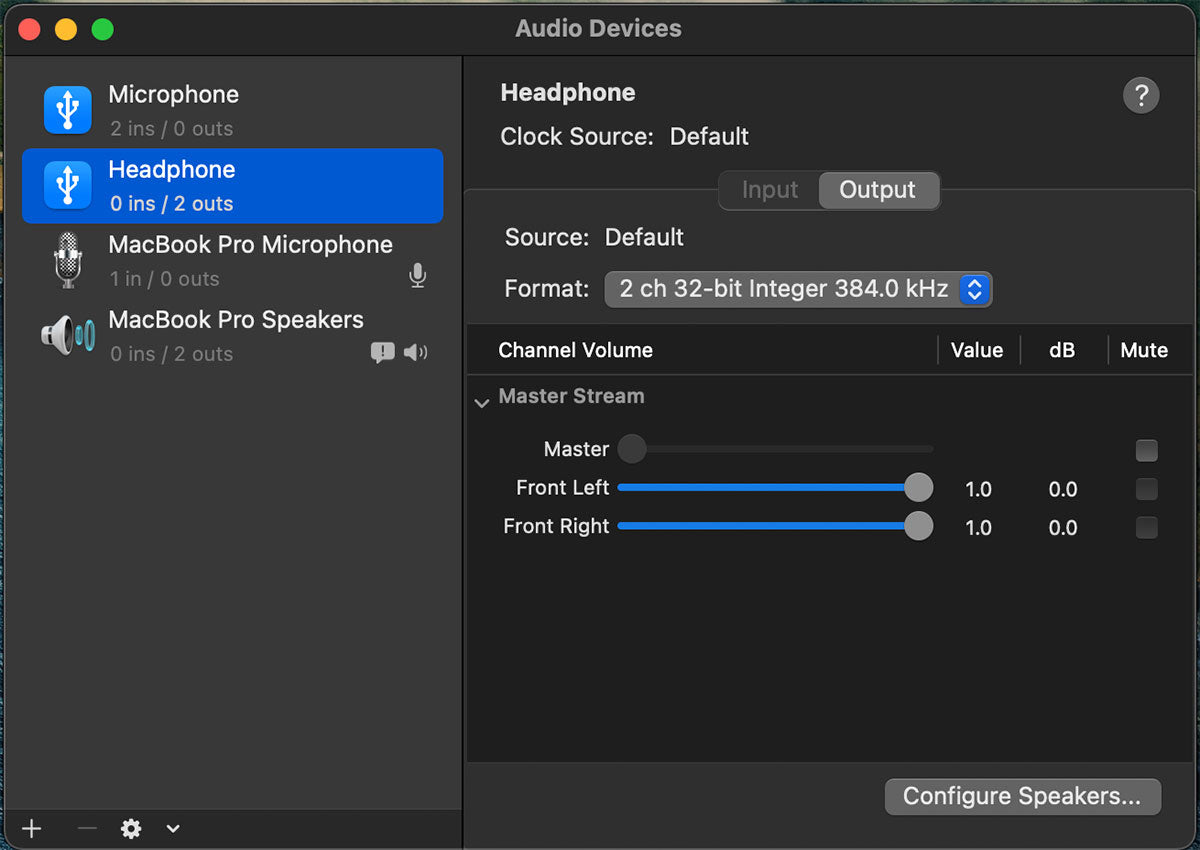This screenshot has width=1200, height=850.
Task: Switch to the Output tab
Action: click(877, 190)
